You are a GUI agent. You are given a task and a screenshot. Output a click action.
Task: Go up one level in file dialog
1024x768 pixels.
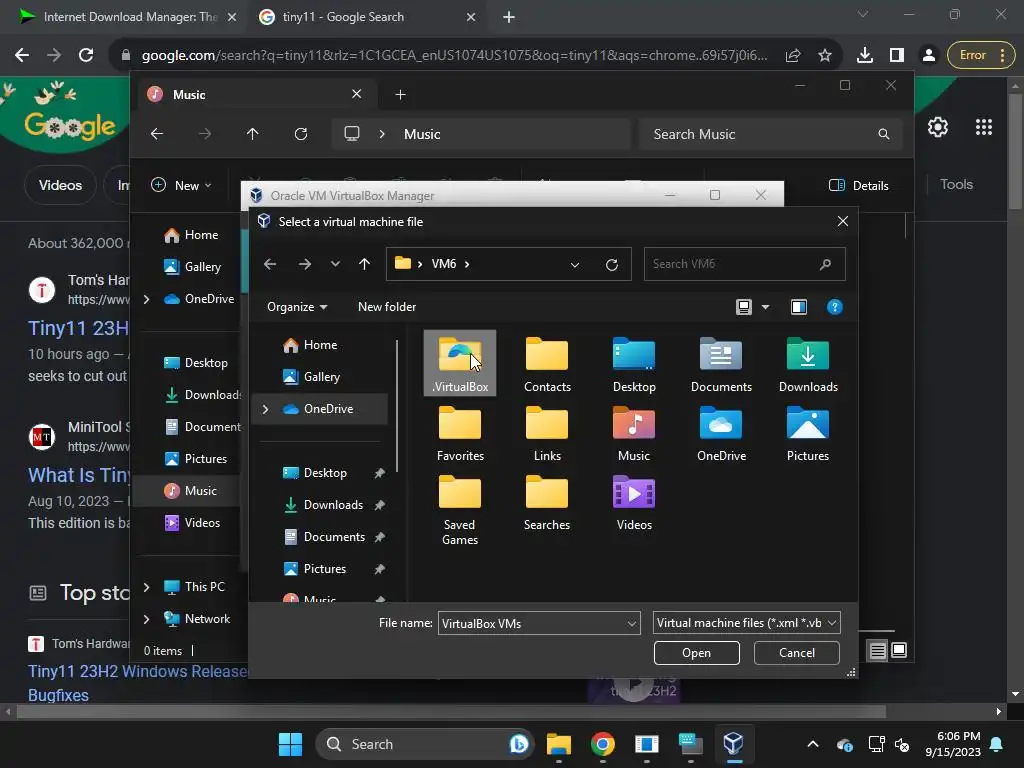(x=364, y=264)
